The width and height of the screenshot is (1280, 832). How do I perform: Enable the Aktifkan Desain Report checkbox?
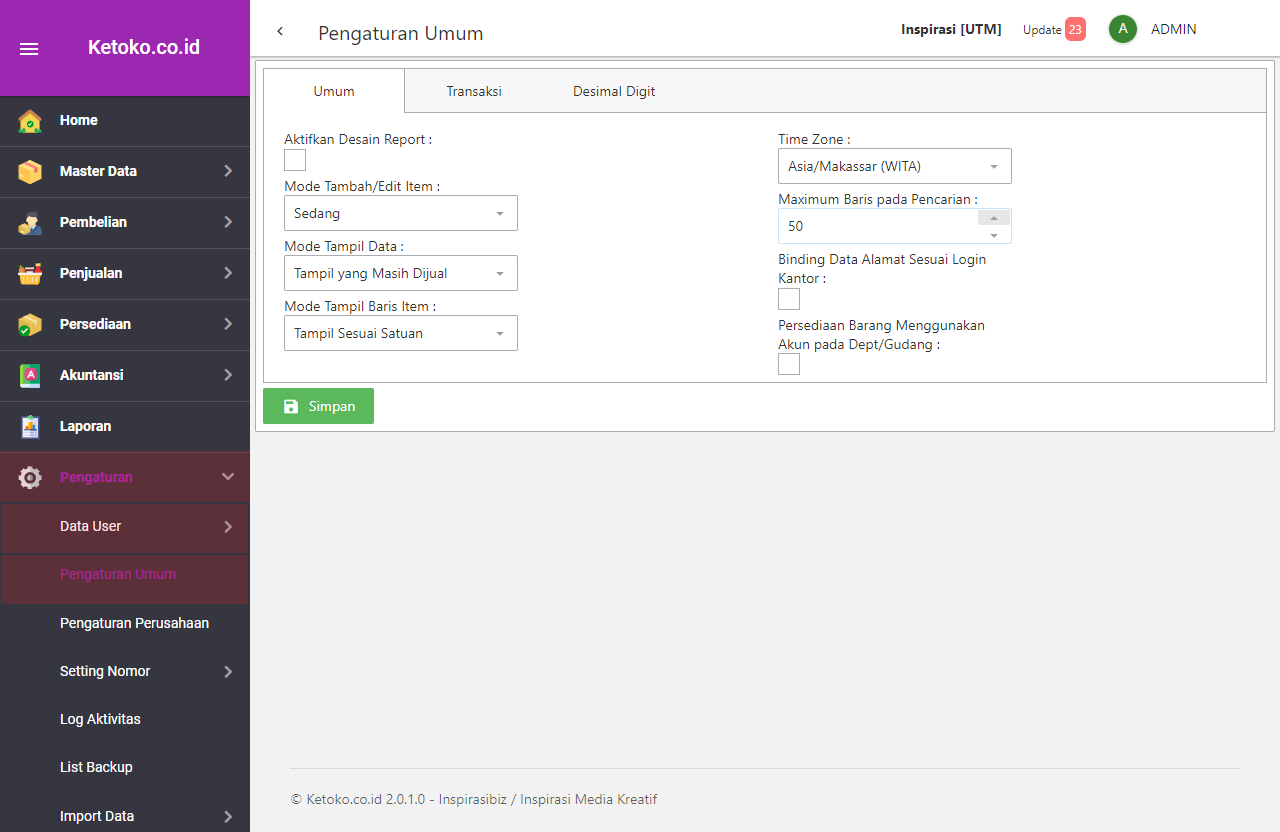pyautogui.click(x=295, y=160)
